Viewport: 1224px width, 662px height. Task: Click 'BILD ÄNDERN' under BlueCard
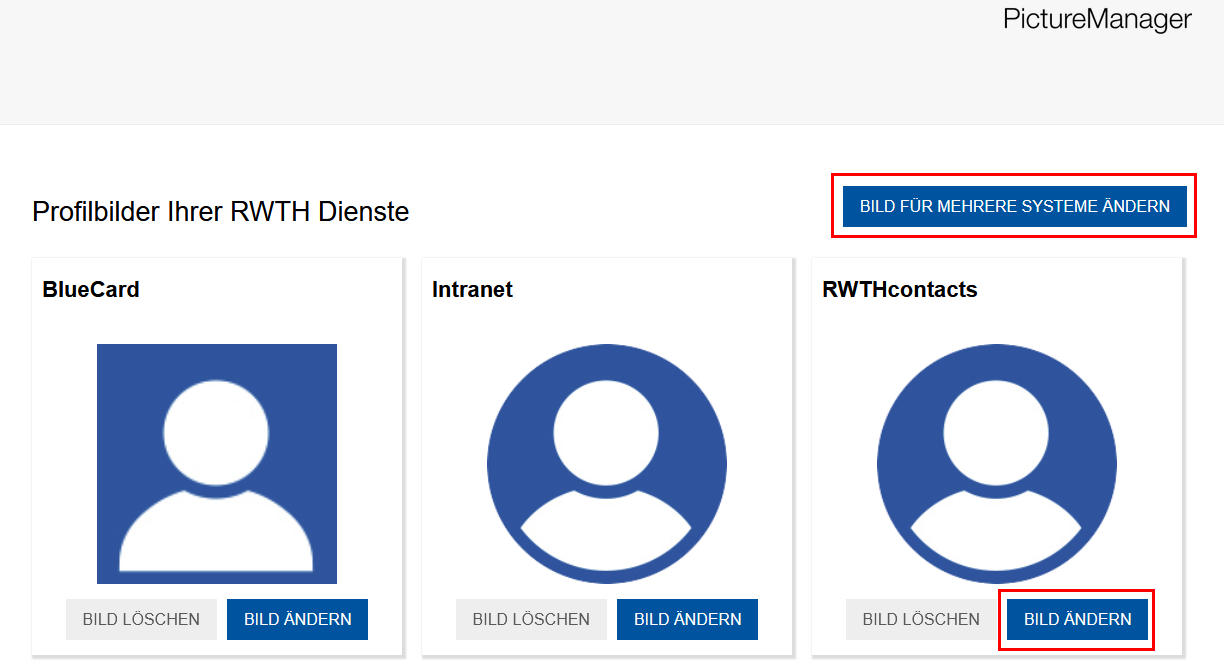tap(297, 619)
